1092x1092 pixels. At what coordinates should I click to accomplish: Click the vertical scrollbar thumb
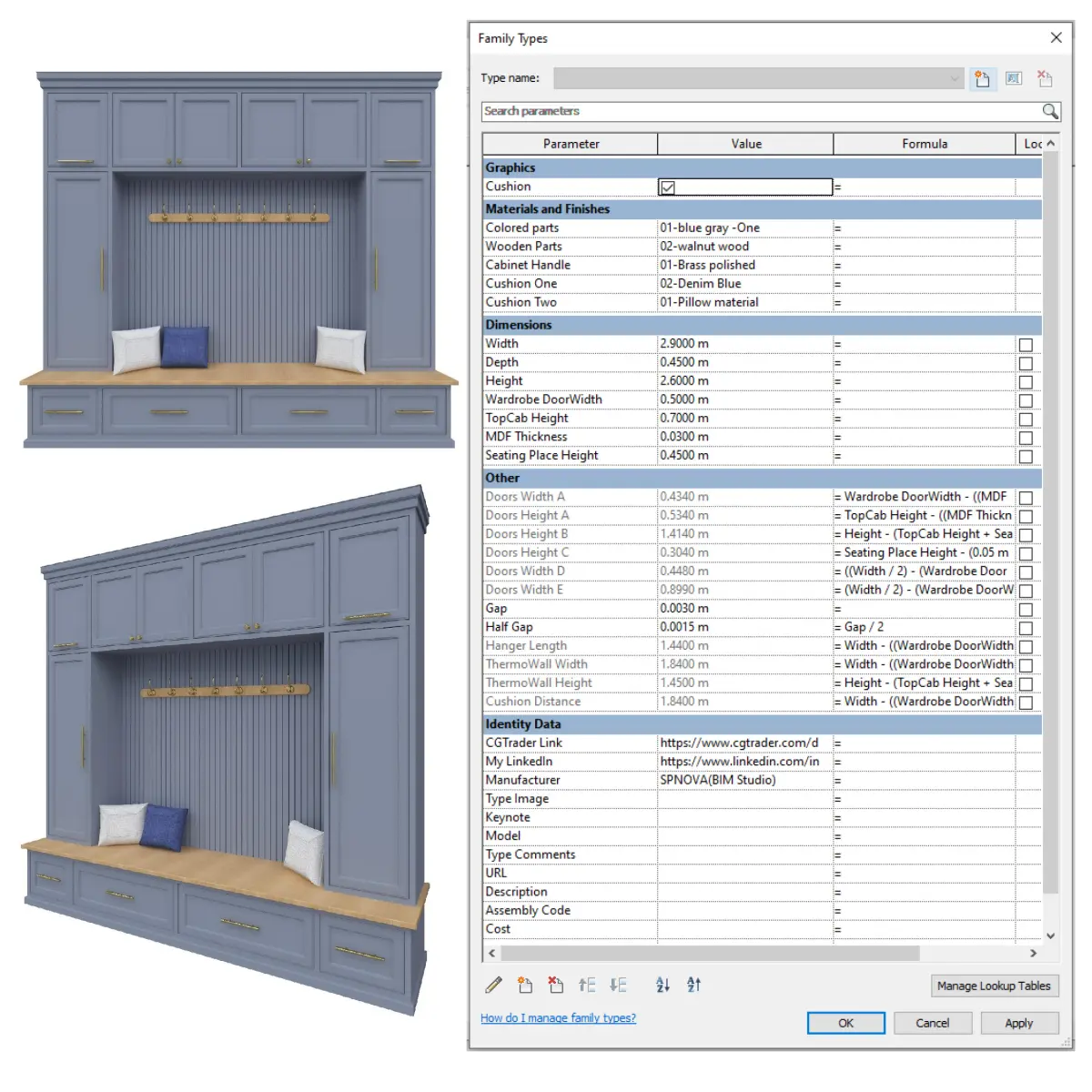pyautogui.click(x=1050, y=523)
